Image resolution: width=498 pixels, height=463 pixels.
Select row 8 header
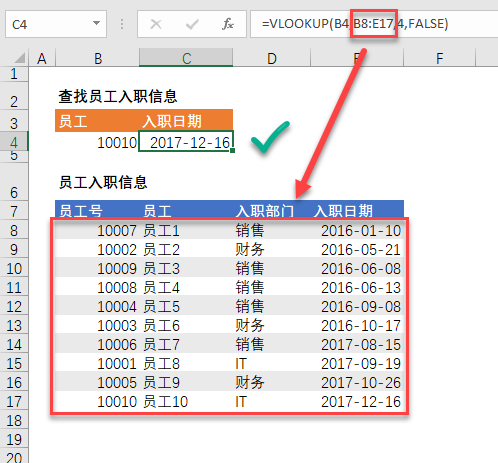[14, 230]
